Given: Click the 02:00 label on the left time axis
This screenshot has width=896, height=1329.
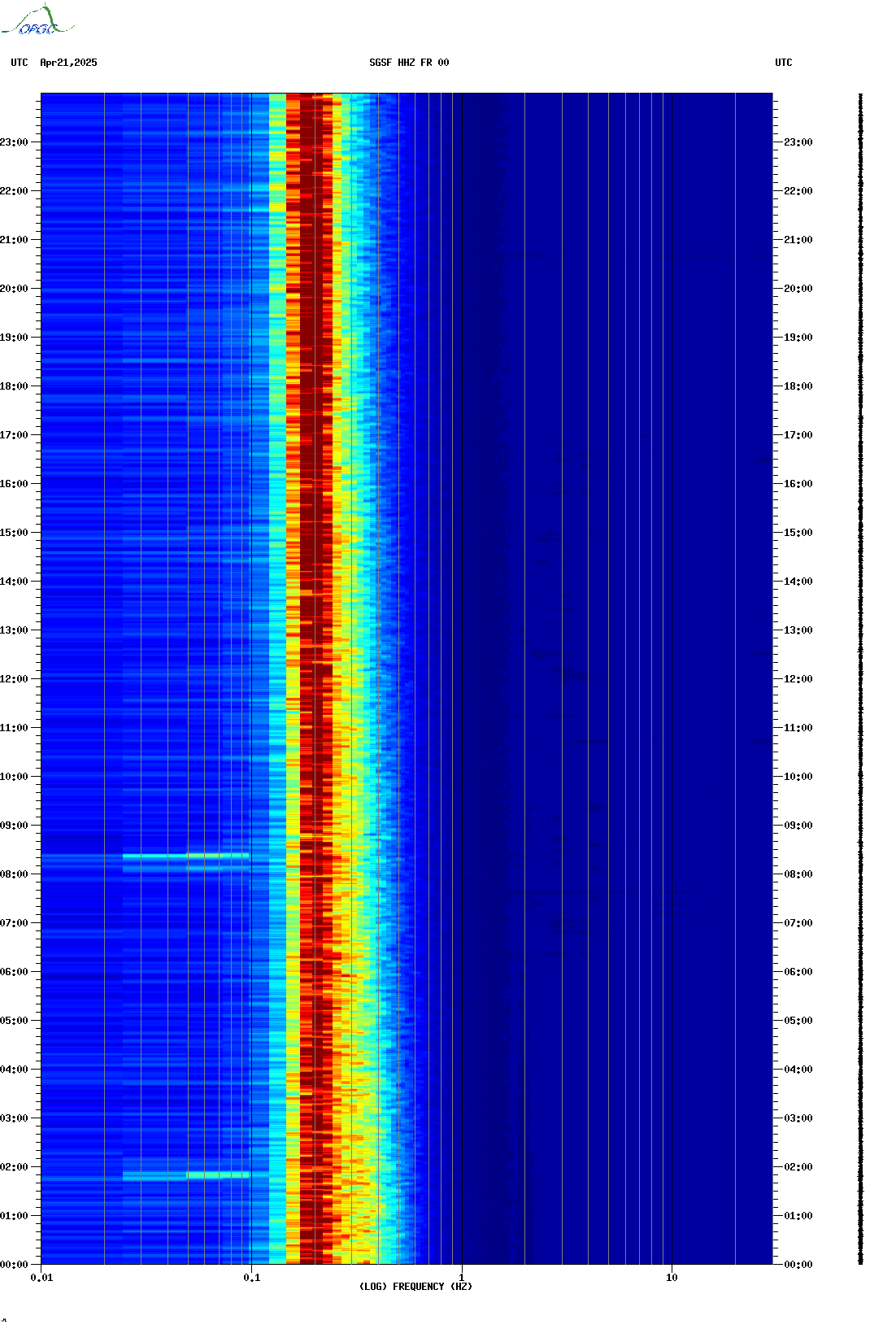Looking at the screenshot, I should point(14,1167).
